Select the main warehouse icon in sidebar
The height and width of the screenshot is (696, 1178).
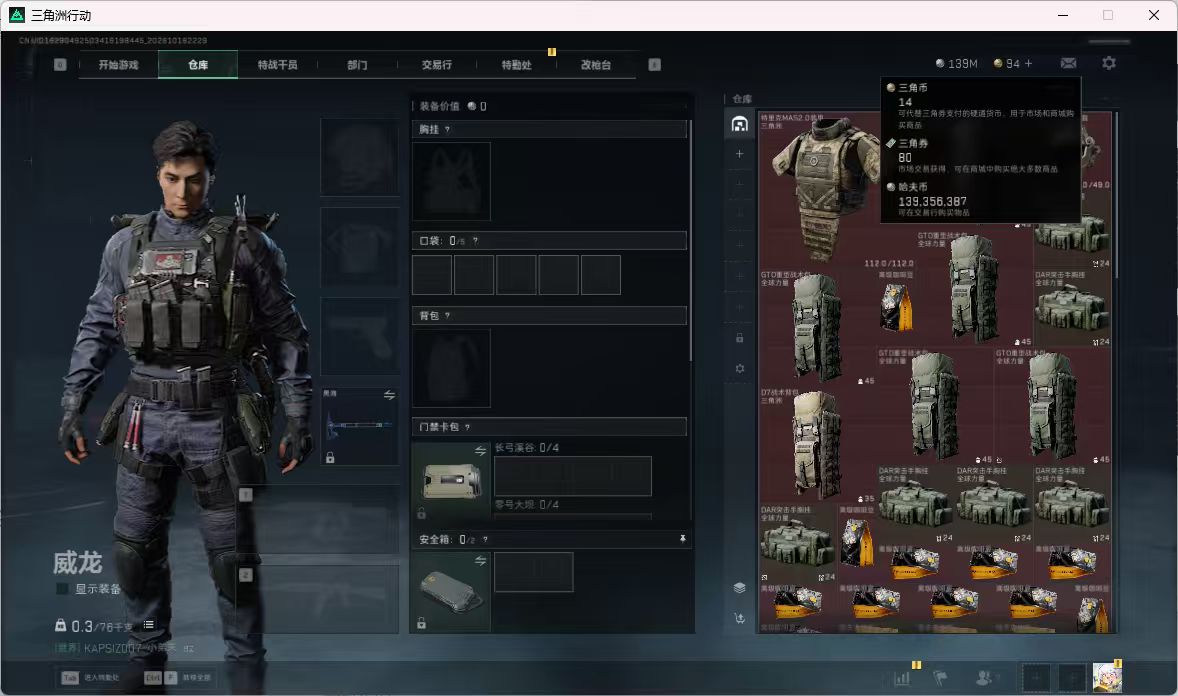point(739,124)
